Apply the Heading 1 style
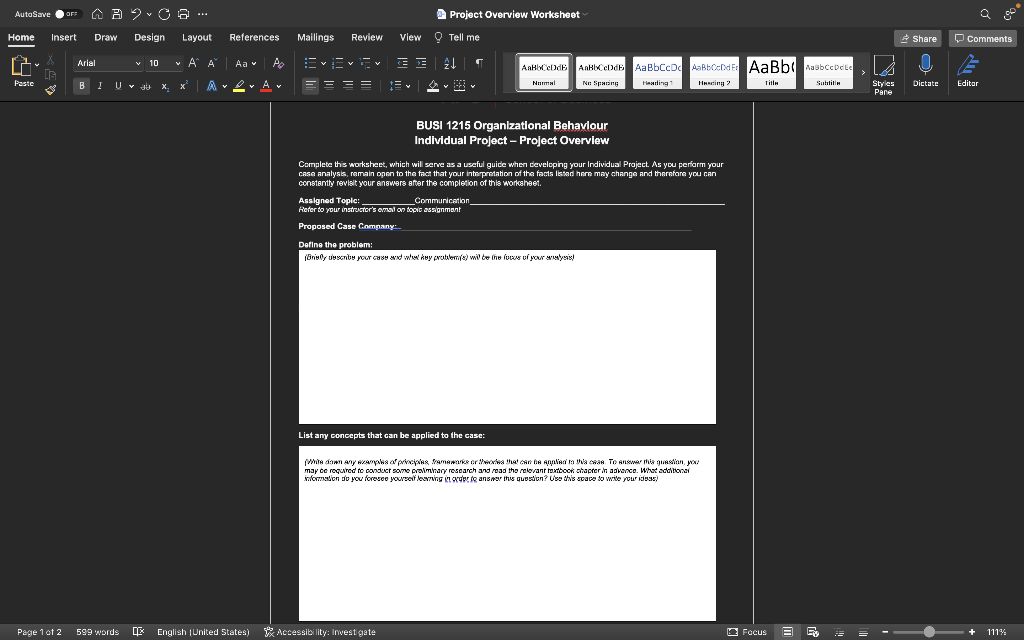The image size is (1024, 640). (x=658, y=72)
